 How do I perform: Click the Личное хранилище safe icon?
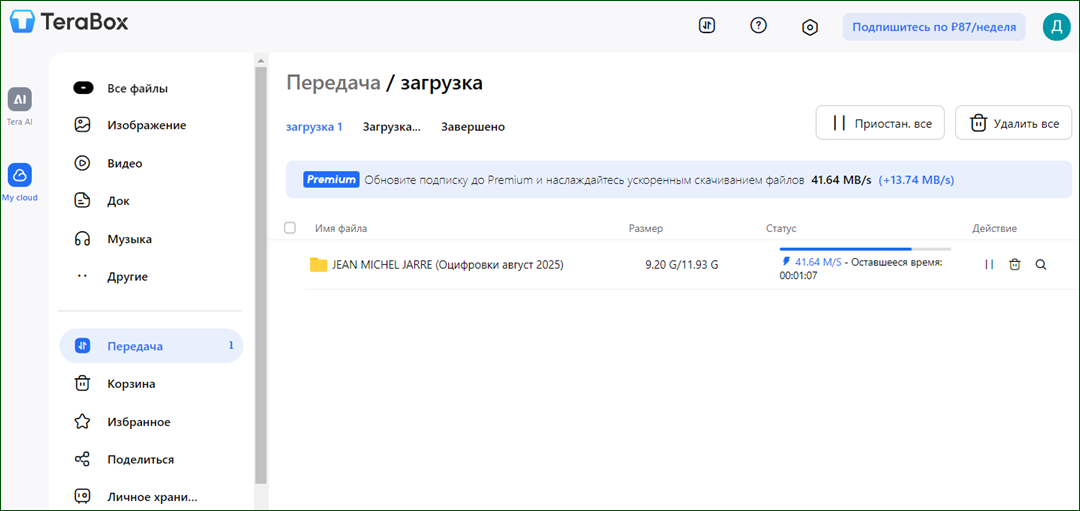click(83, 496)
